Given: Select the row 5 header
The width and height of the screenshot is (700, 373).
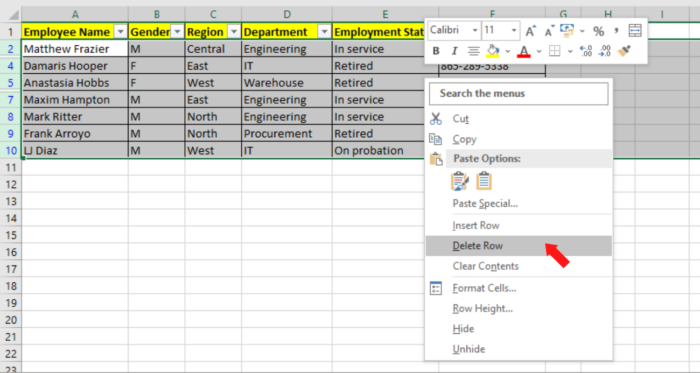Looking at the screenshot, I should [x=11, y=83].
